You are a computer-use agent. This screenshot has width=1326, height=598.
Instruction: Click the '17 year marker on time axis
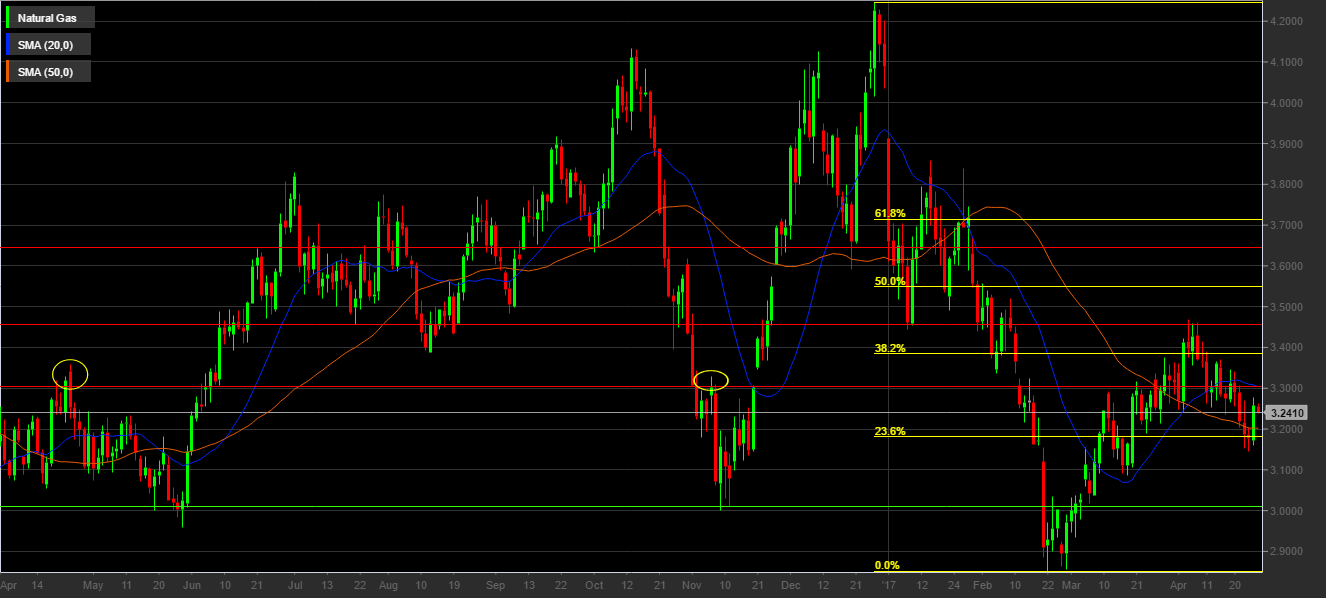coord(887,584)
